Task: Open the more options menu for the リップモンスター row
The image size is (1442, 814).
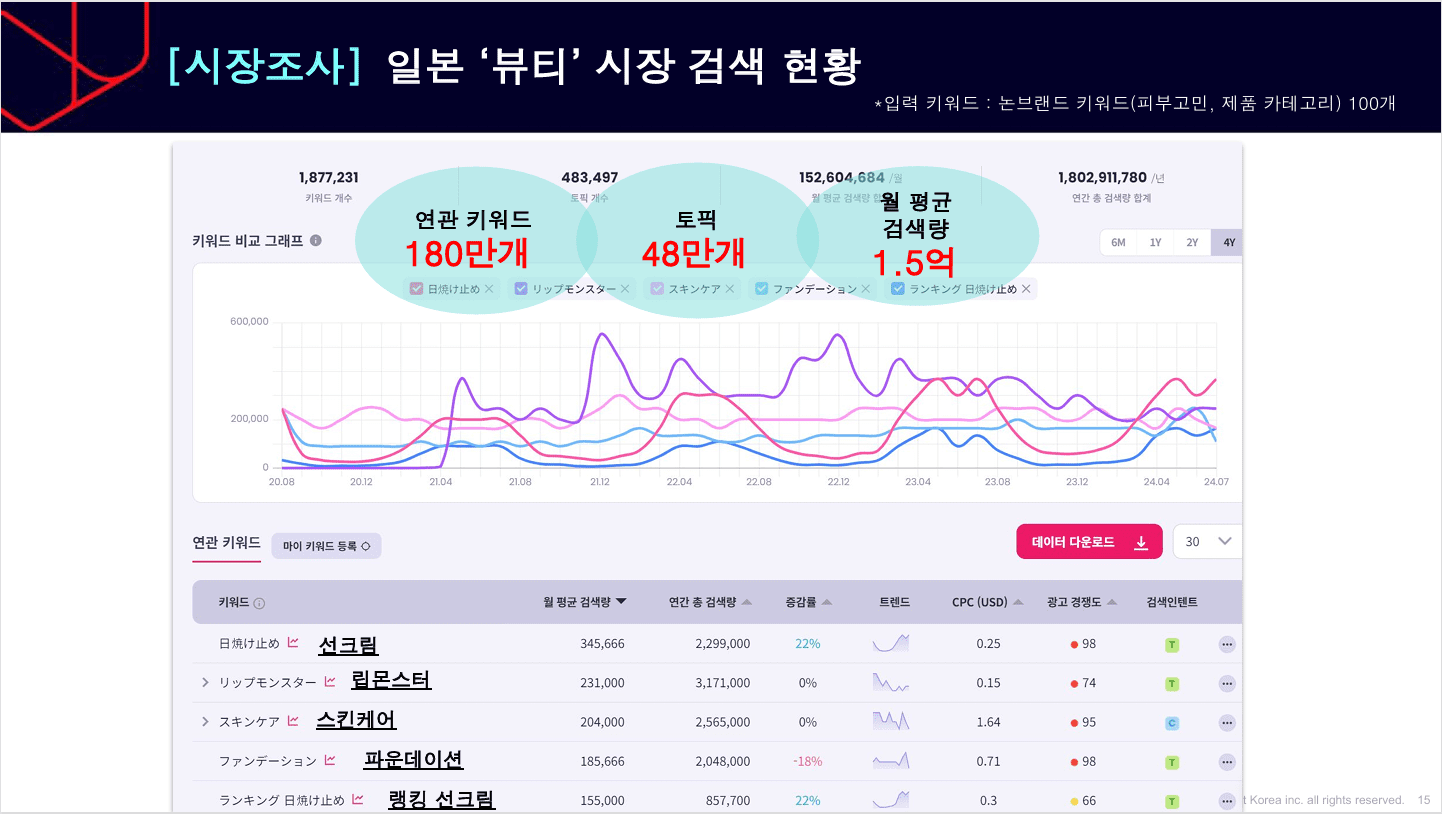Action: 1227,683
